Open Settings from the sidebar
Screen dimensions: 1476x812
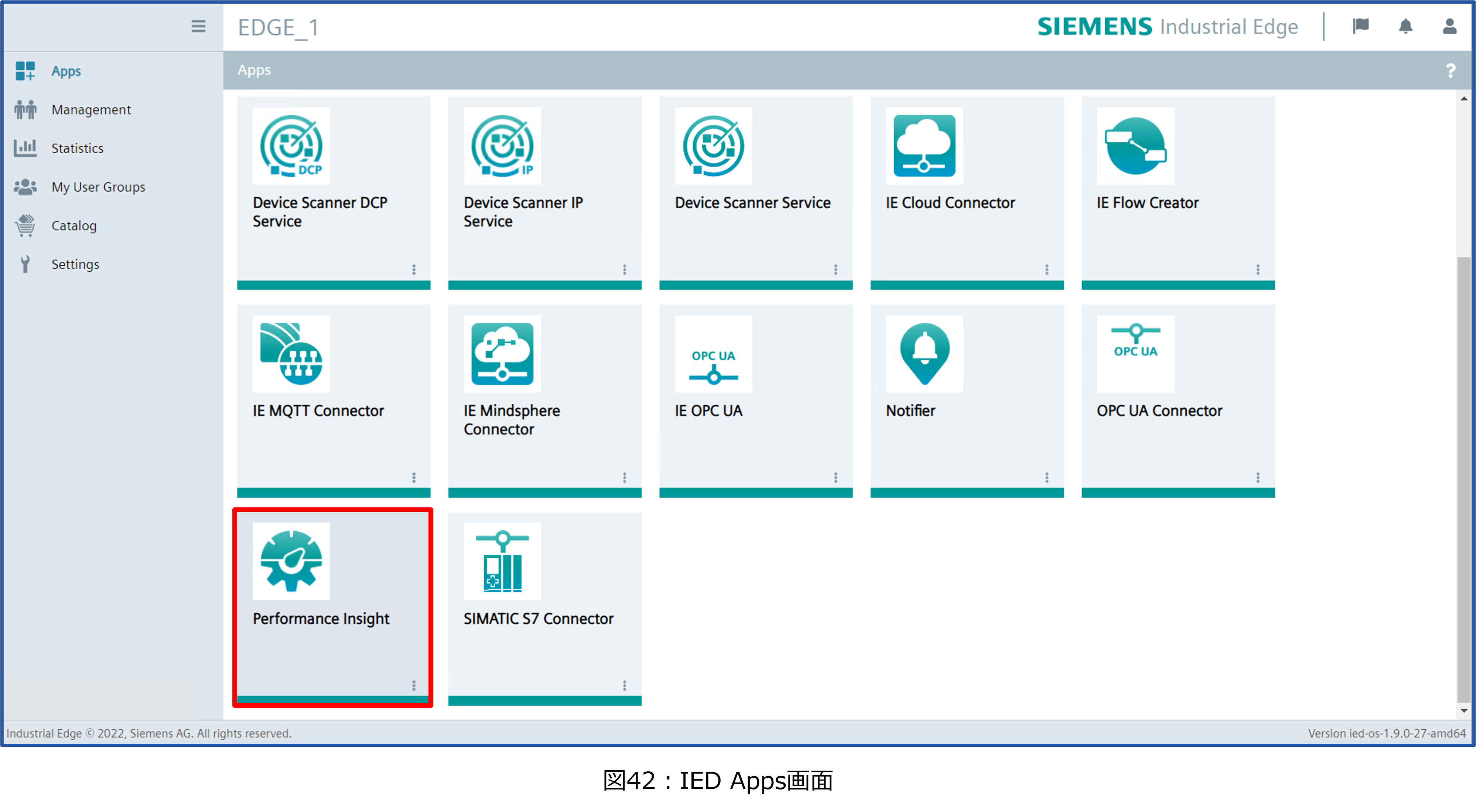tap(75, 264)
